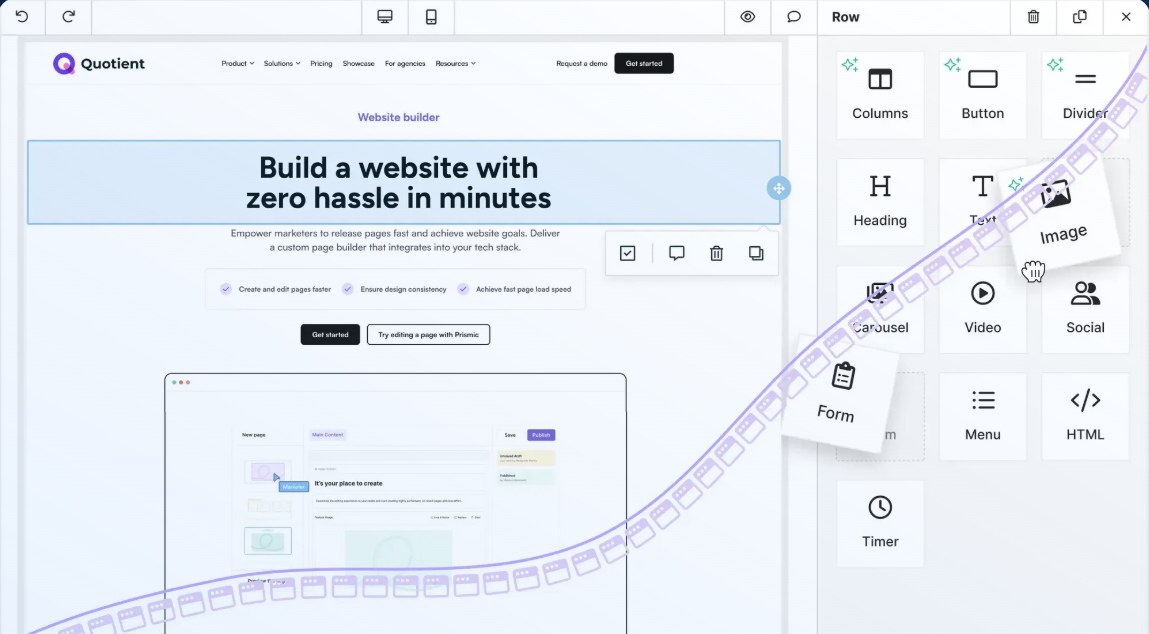The image size is (1149, 634).
Task: Switch to mobile preview mode
Action: pyautogui.click(x=431, y=17)
